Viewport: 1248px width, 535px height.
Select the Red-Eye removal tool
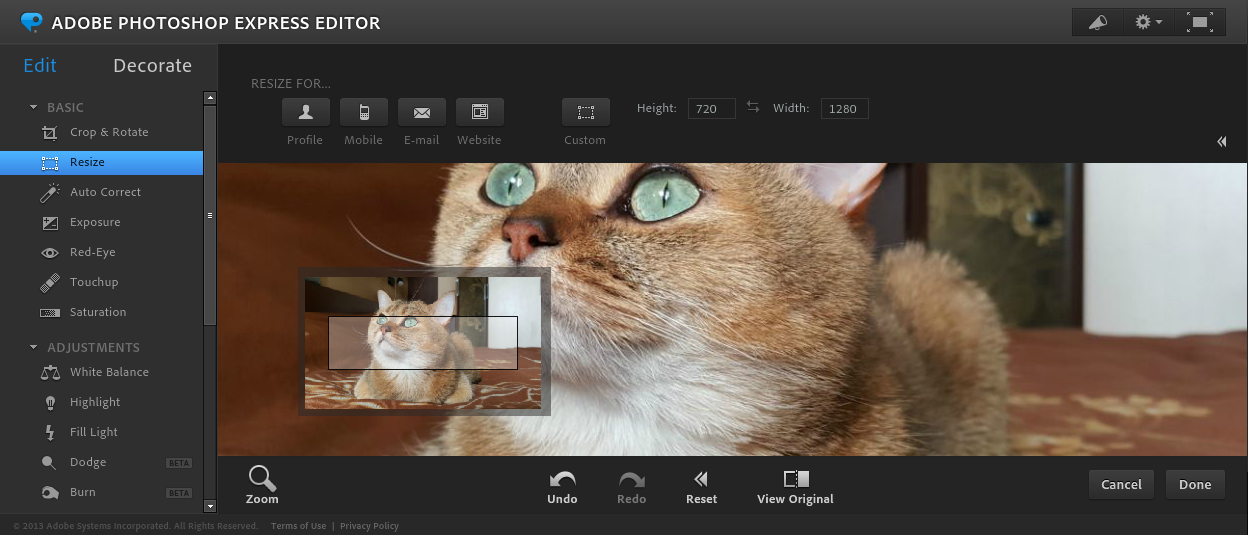101,252
